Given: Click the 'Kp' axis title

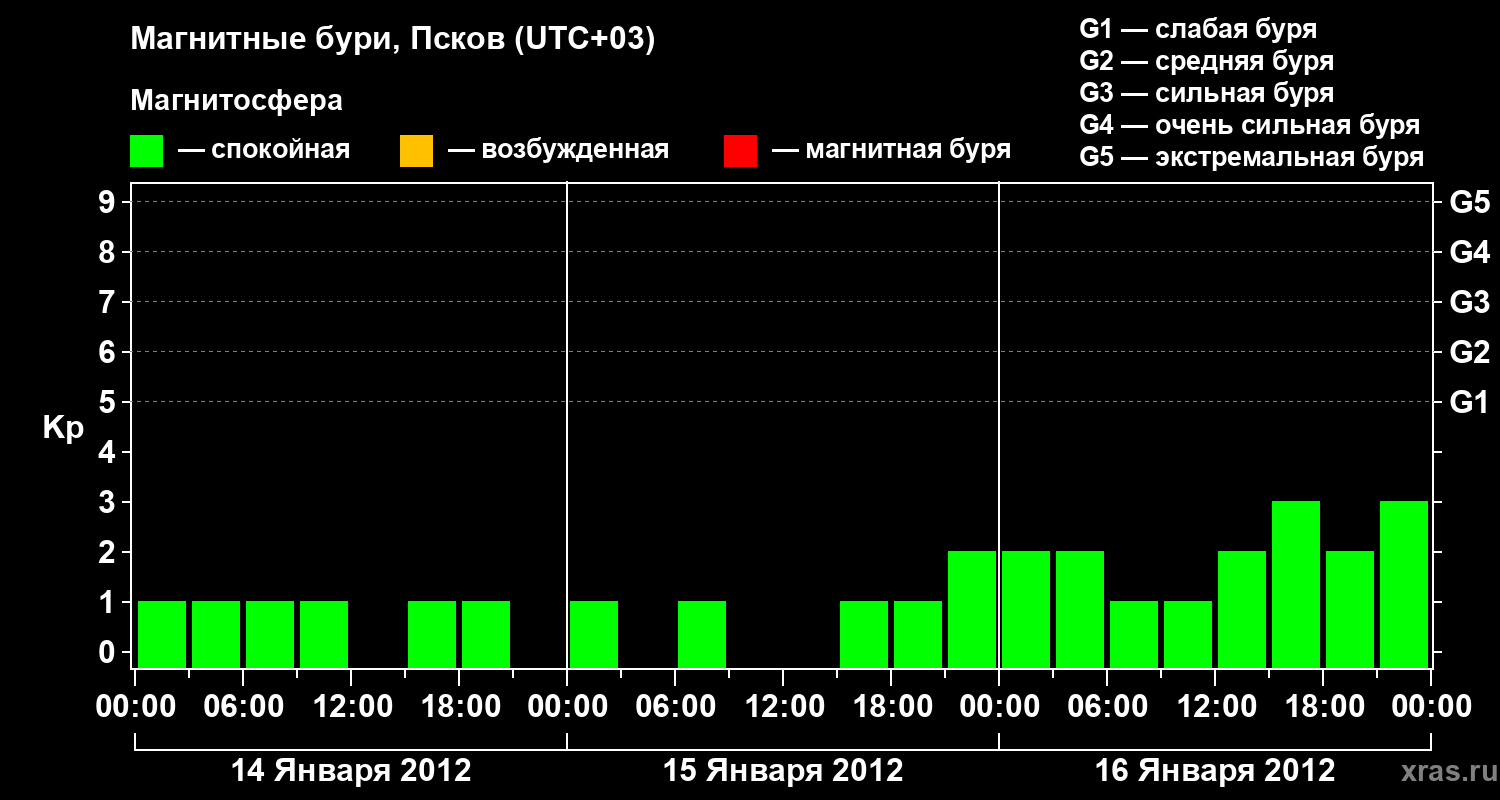Looking at the screenshot, I should click(63, 428).
